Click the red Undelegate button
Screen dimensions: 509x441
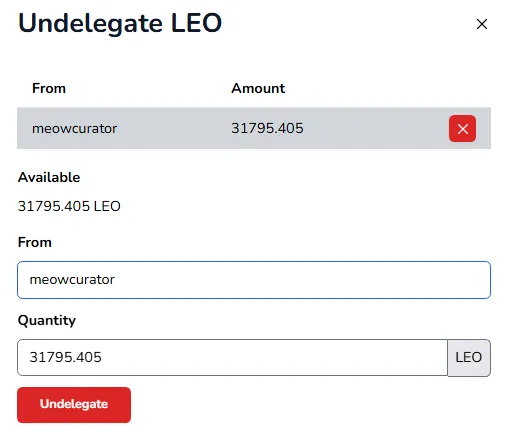pyautogui.click(x=74, y=405)
